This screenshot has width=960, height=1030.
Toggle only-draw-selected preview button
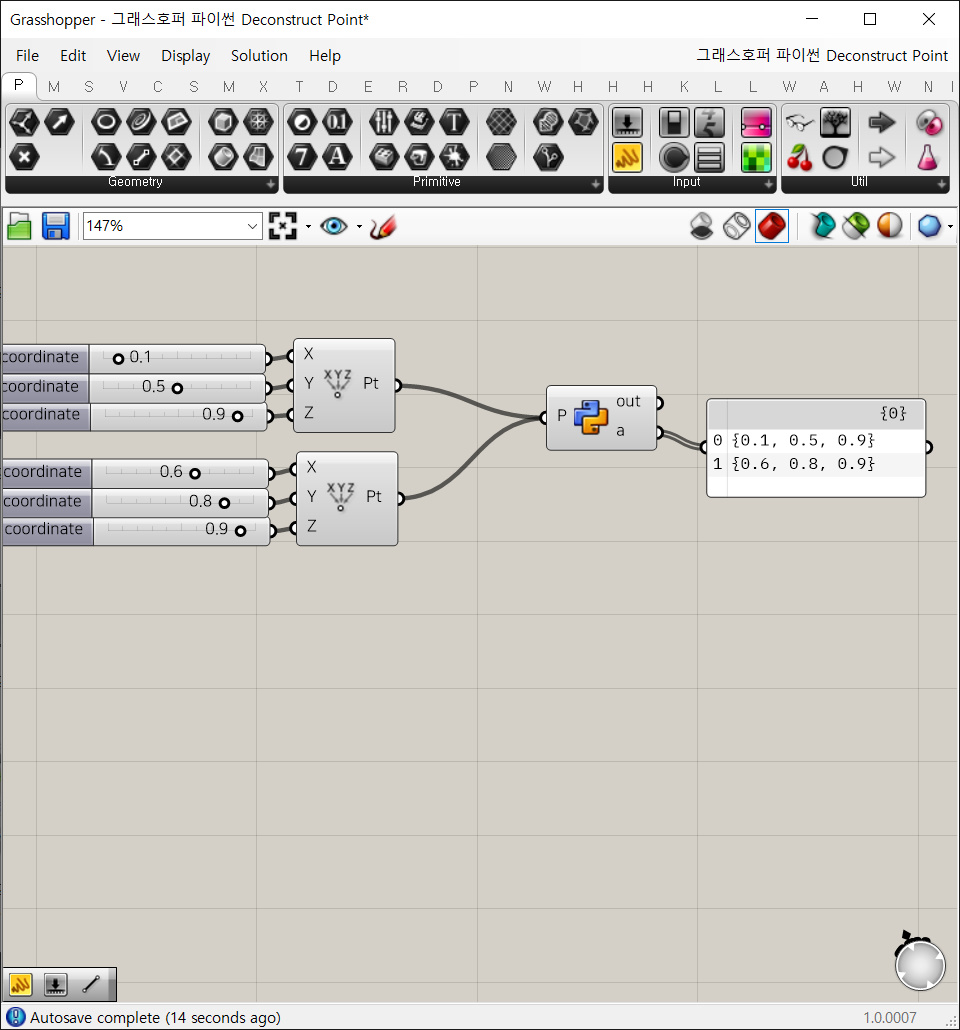pyautogui.click(x=822, y=226)
